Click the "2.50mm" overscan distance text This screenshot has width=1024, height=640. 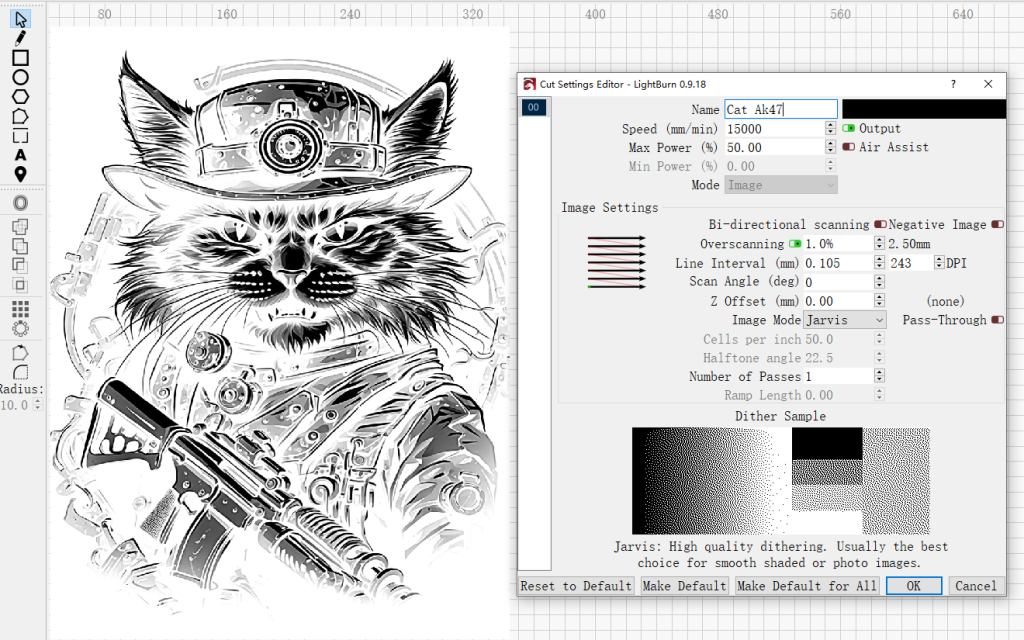(909, 244)
